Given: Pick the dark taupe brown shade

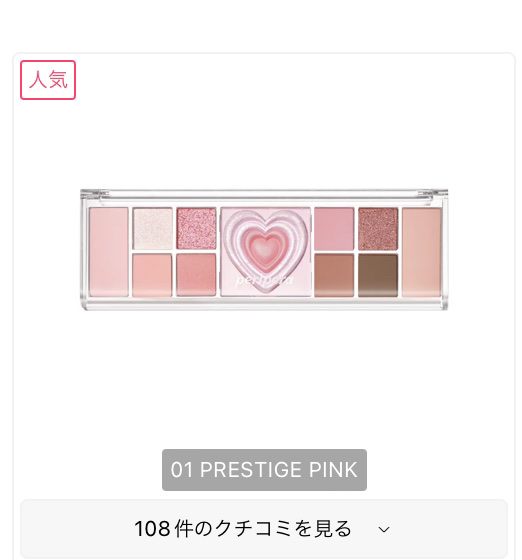Looking at the screenshot, I should coord(378,275).
